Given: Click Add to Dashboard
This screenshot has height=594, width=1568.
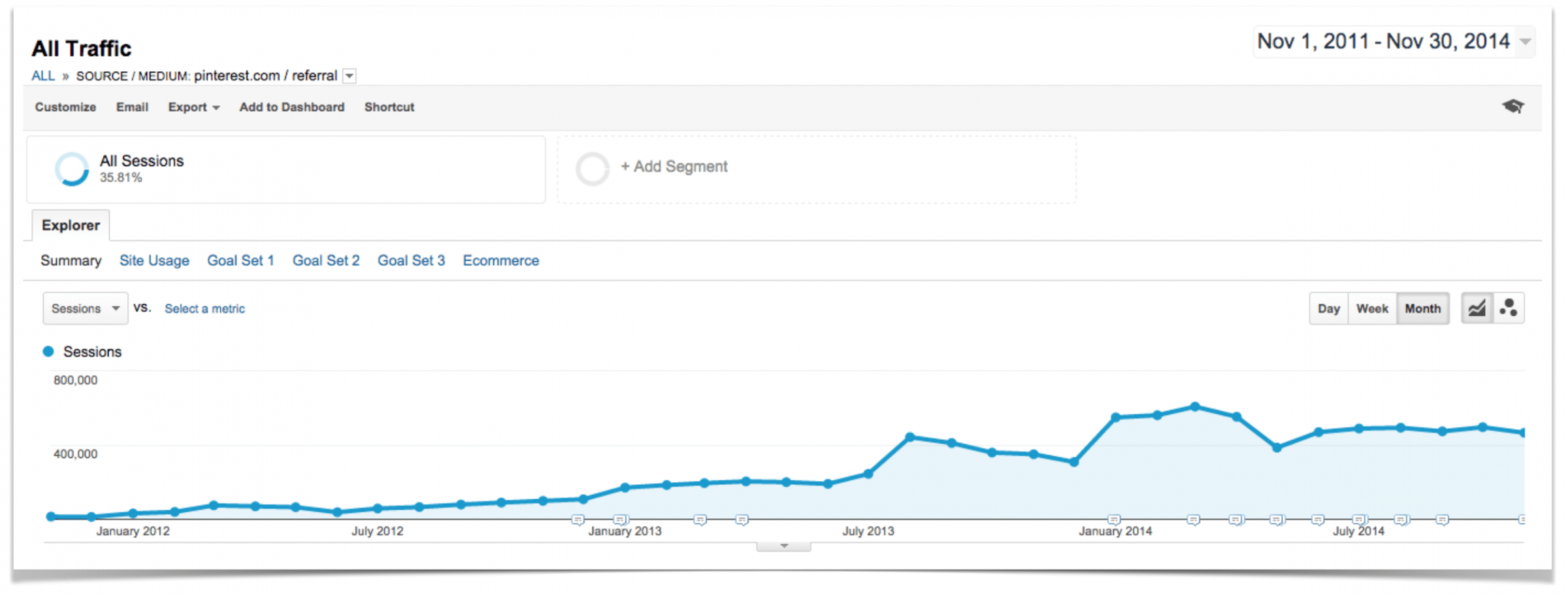Looking at the screenshot, I should coord(291,107).
